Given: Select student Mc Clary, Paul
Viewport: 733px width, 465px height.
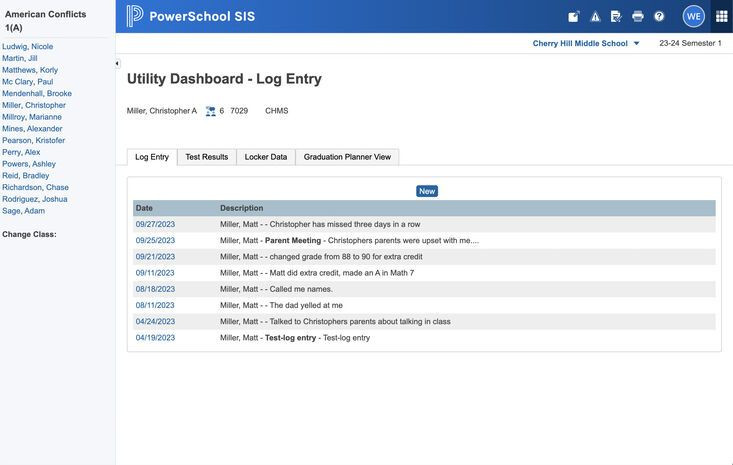Looking at the screenshot, I should (x=28, y=82).
